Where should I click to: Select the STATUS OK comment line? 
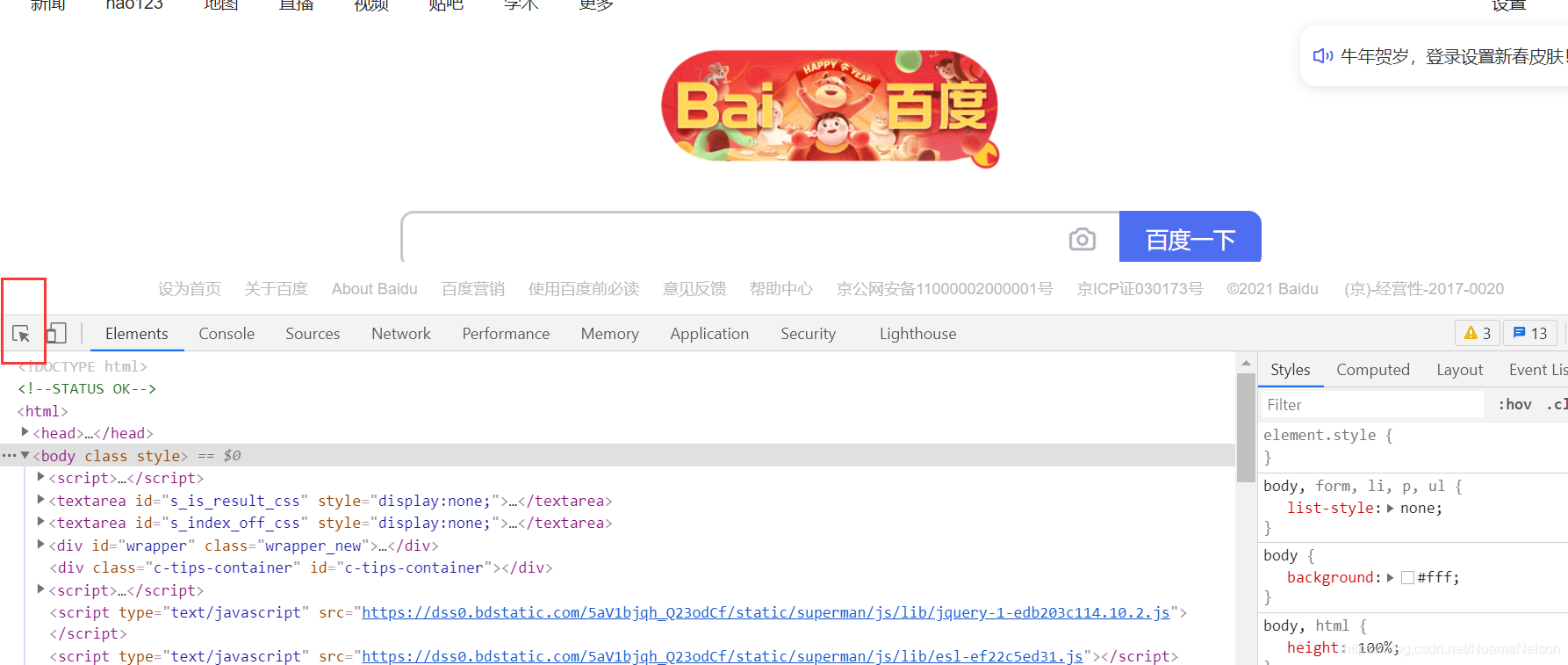click(87, 388)
